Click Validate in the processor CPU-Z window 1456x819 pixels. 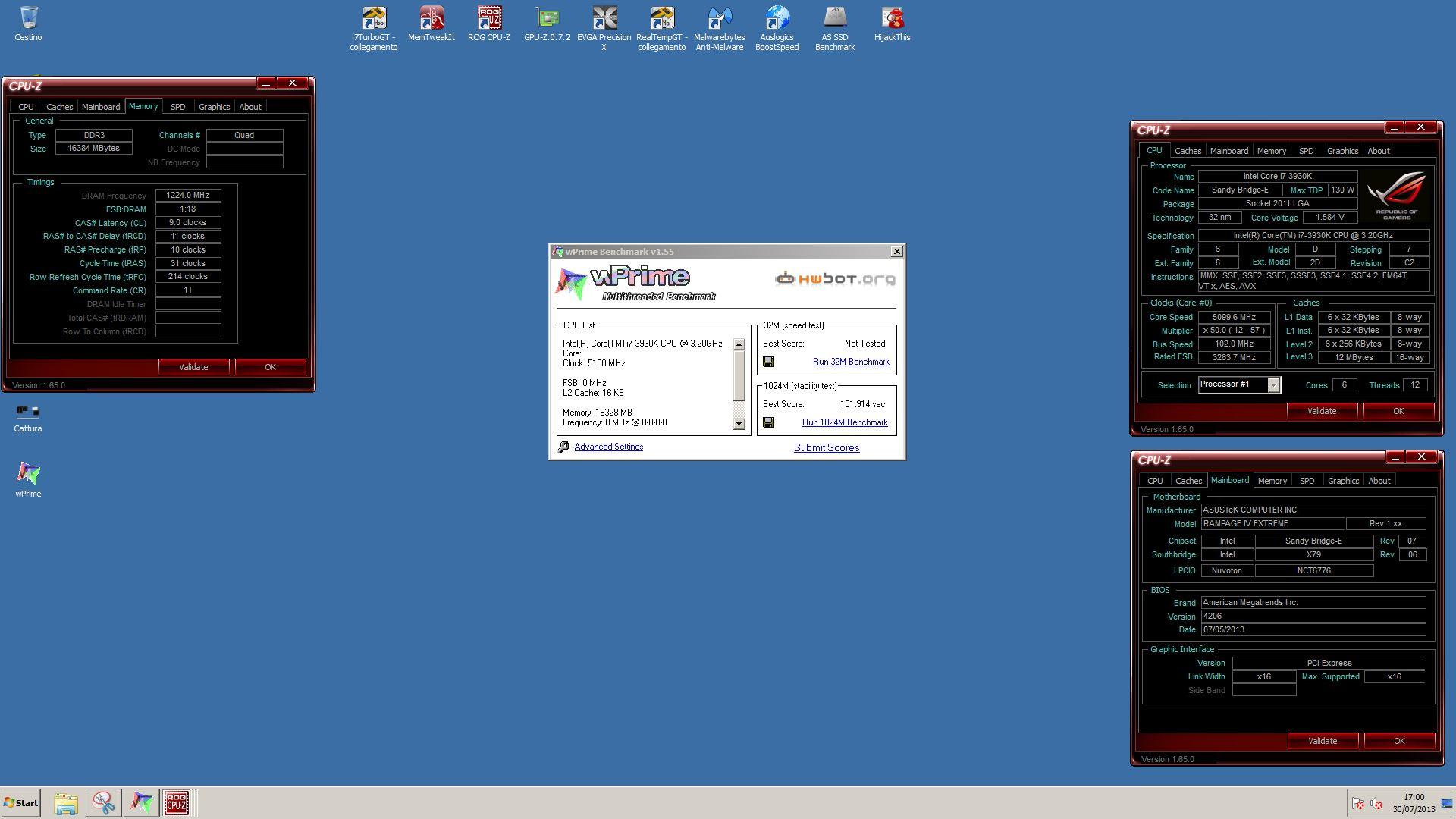[1322, 411]
